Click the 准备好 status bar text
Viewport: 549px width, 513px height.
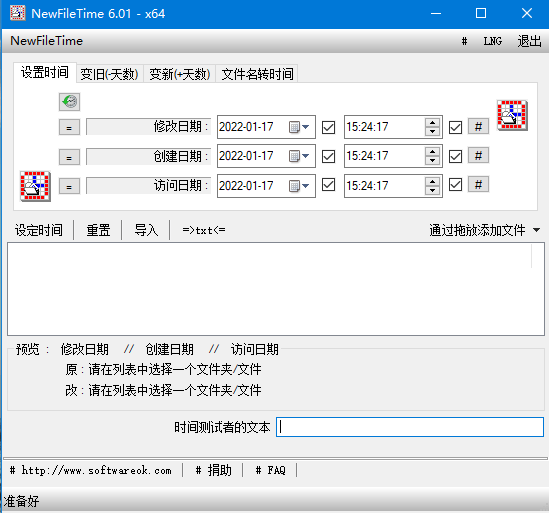pyautogui.click(x=22, y=501)
